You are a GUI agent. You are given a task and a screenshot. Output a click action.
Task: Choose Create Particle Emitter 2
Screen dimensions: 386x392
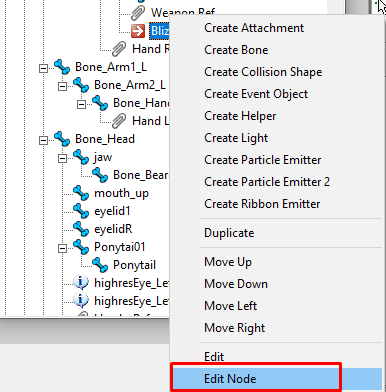click(x=267, y=182)
